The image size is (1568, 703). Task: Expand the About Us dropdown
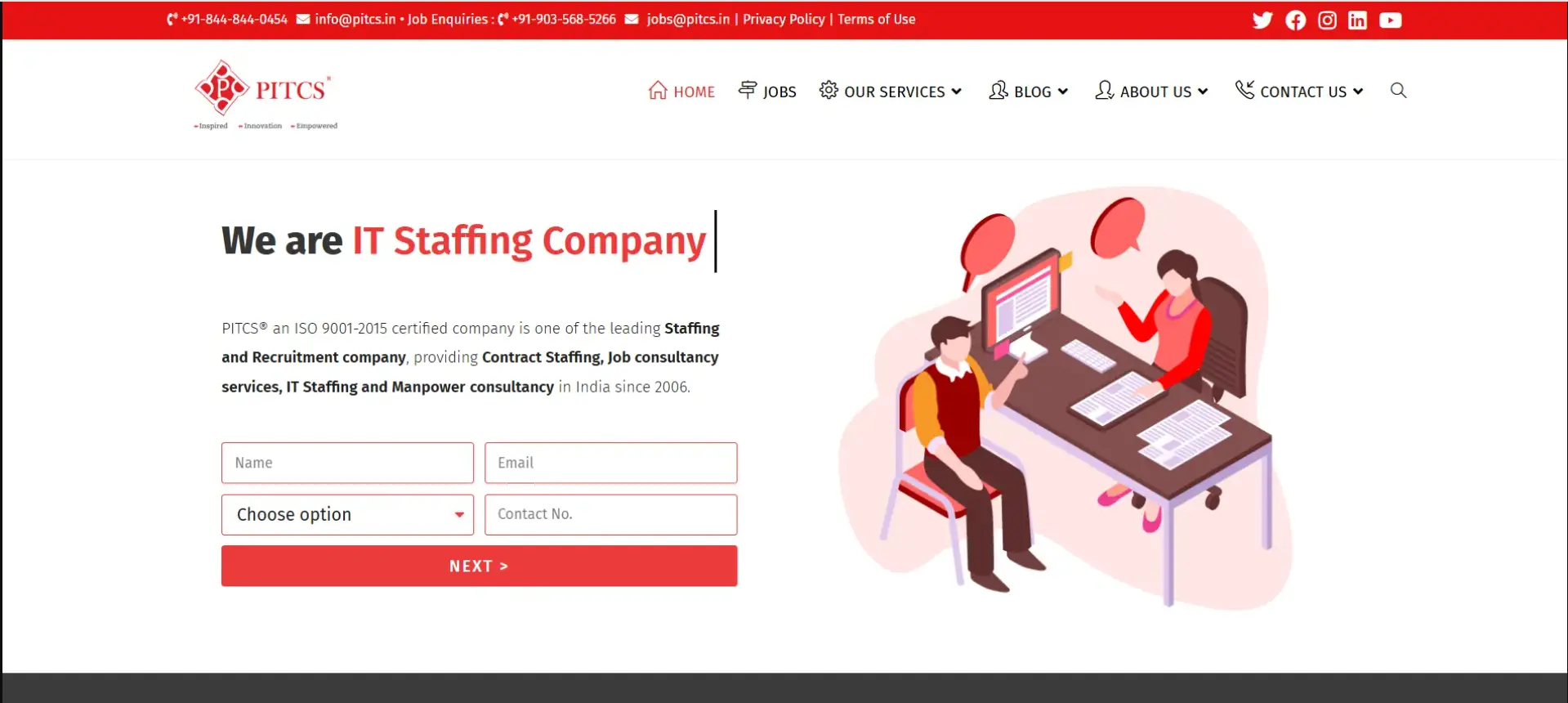click(1151, 91)
